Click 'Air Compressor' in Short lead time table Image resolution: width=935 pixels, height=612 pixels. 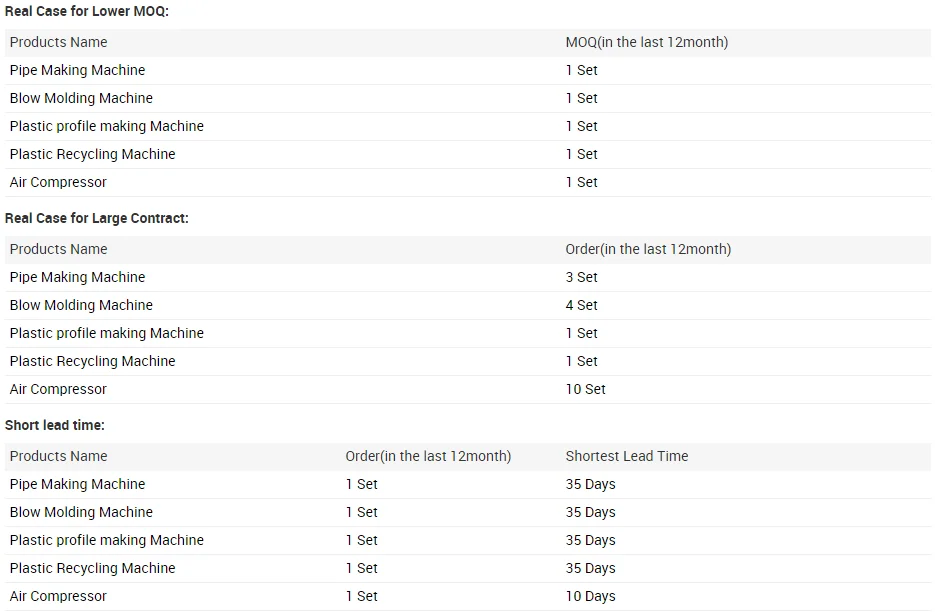coord(58,596)
